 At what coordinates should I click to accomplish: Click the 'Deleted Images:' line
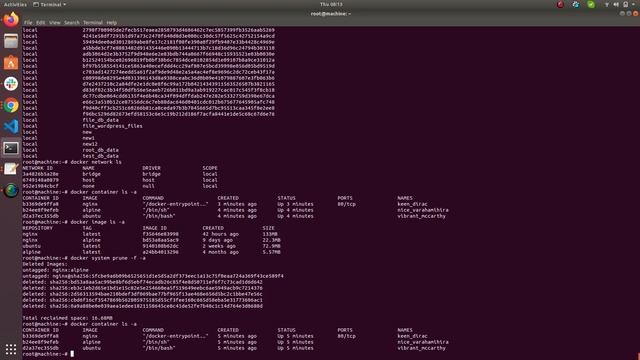pyautogui.click(x=45, y=264)
